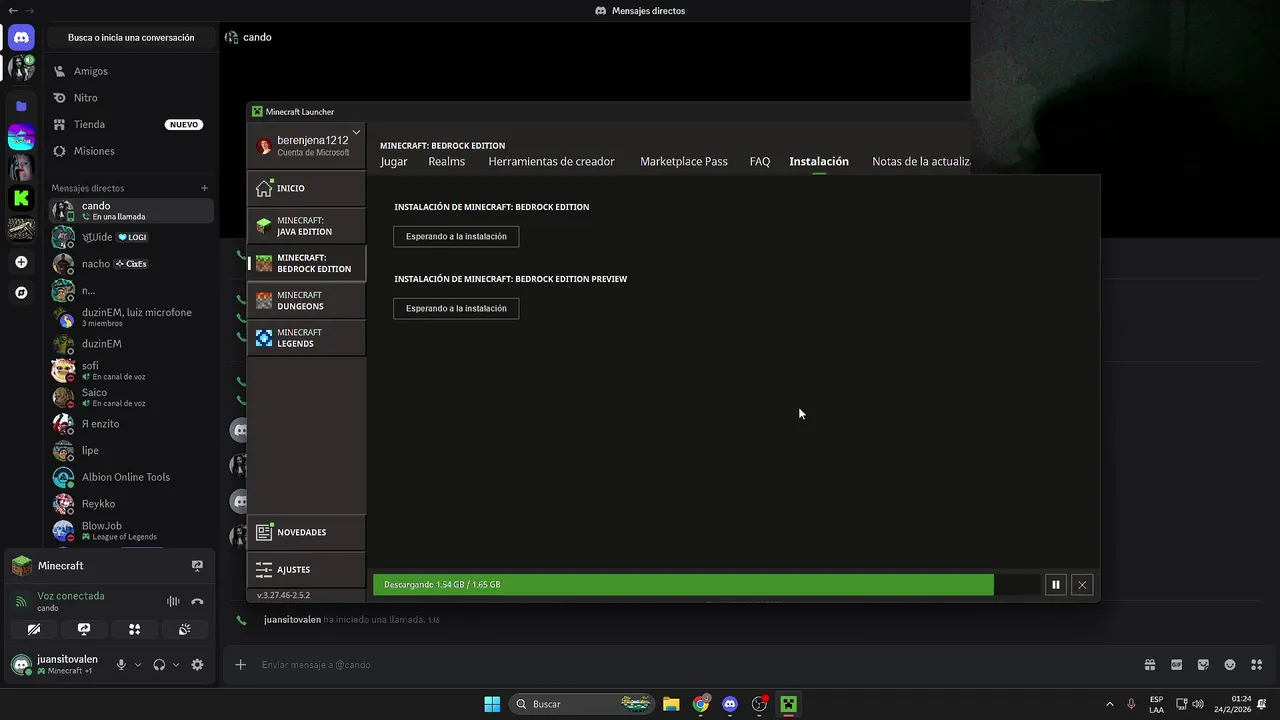Click Esperando a la instalación under Bedrock Edition
Image resolution: width=1280 pixels, height=720 pixels.
[456, 237]
